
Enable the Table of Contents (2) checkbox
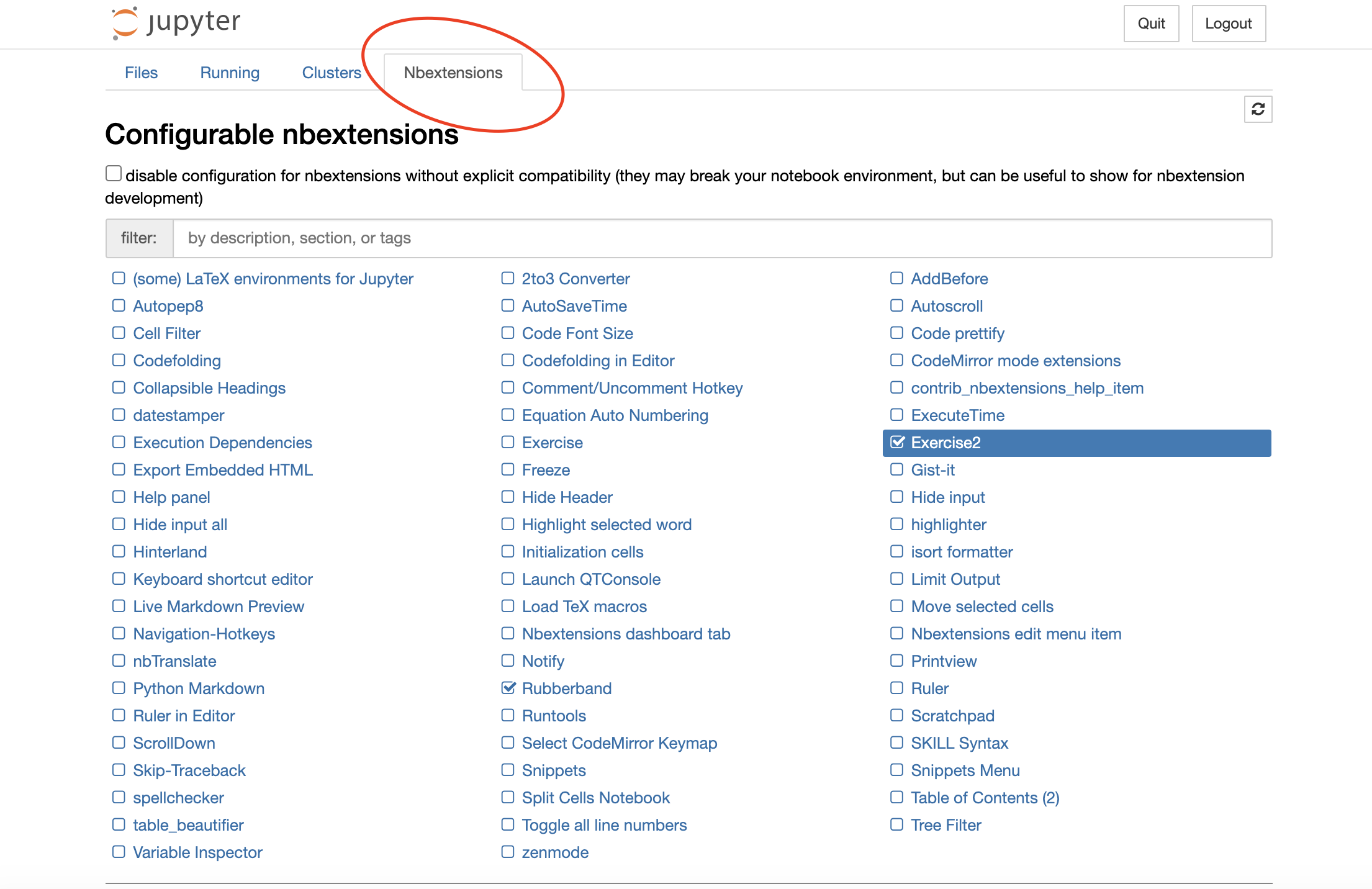(x=896, y=797)
